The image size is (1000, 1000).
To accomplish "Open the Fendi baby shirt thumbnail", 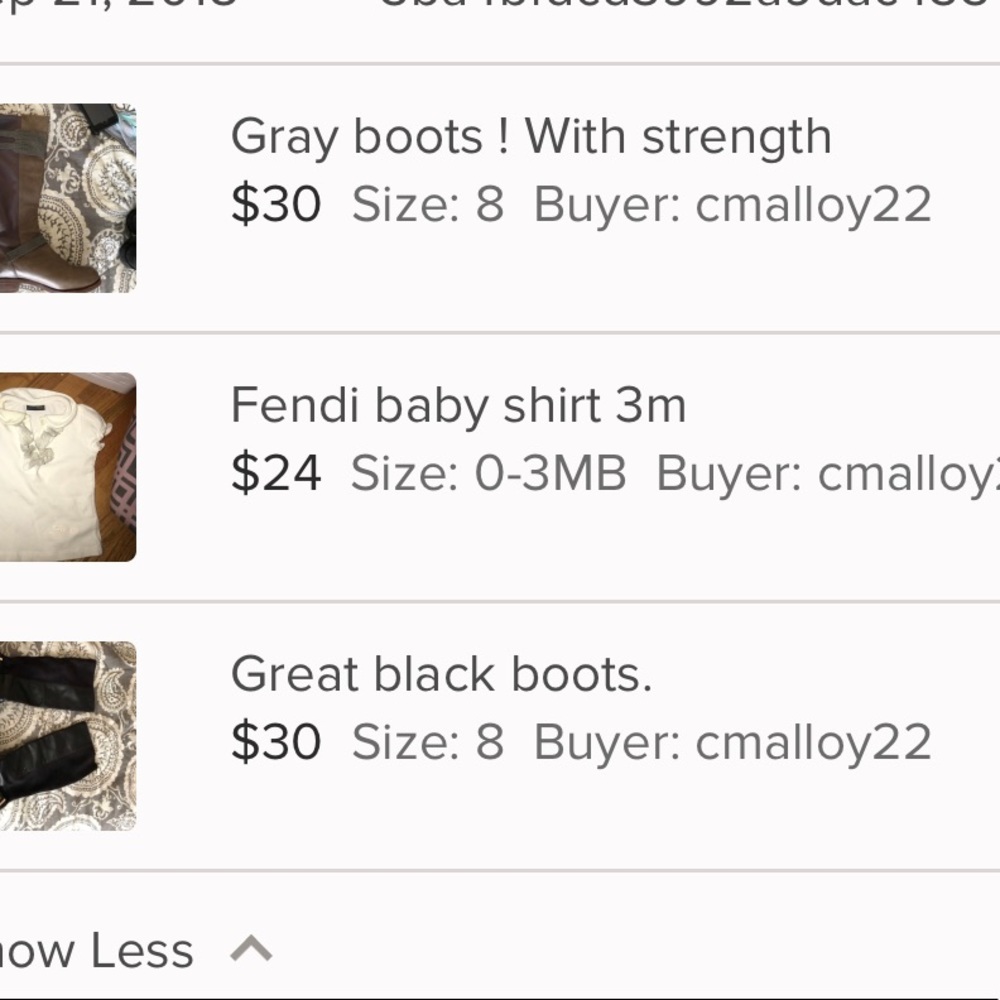I will pyautogui.click(x=65, y=465).
